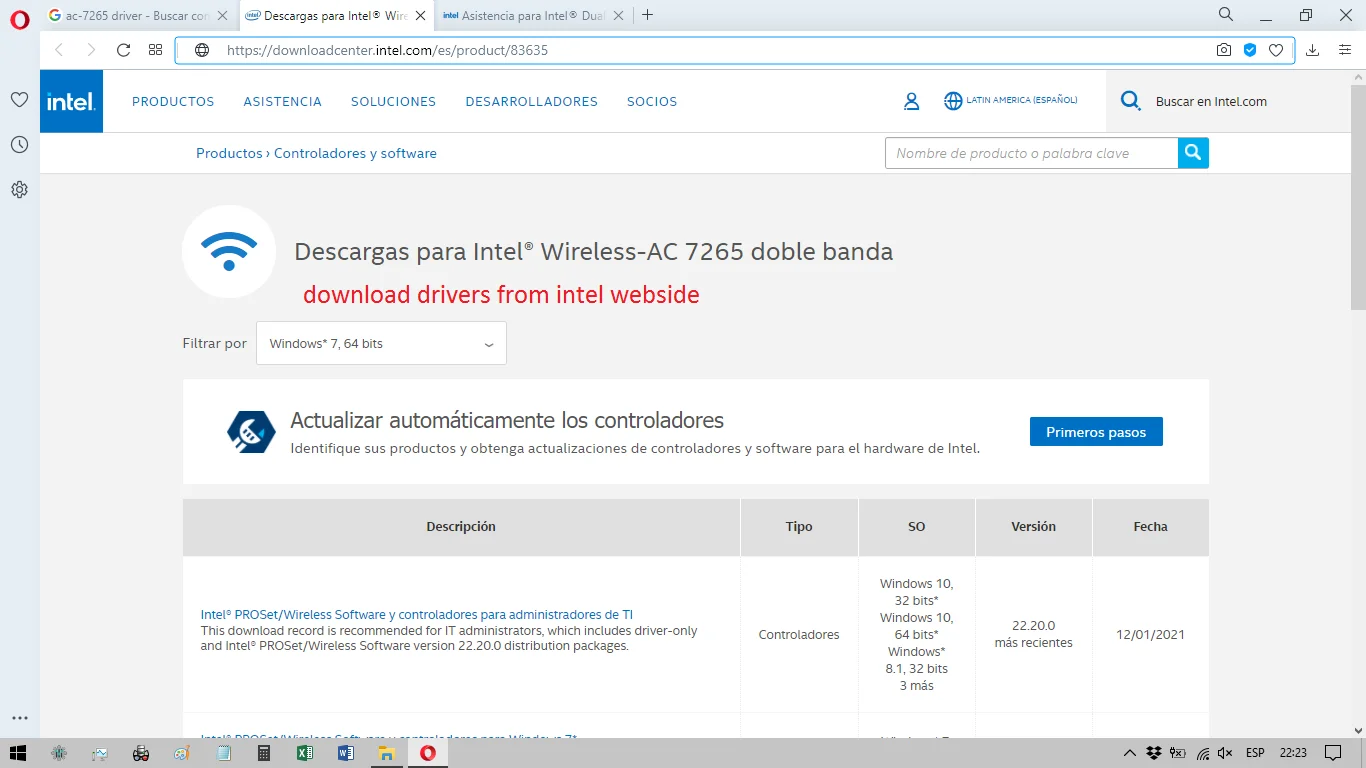
Task: Open Calculator from the taskbar
Action: [x=264, y=753]
